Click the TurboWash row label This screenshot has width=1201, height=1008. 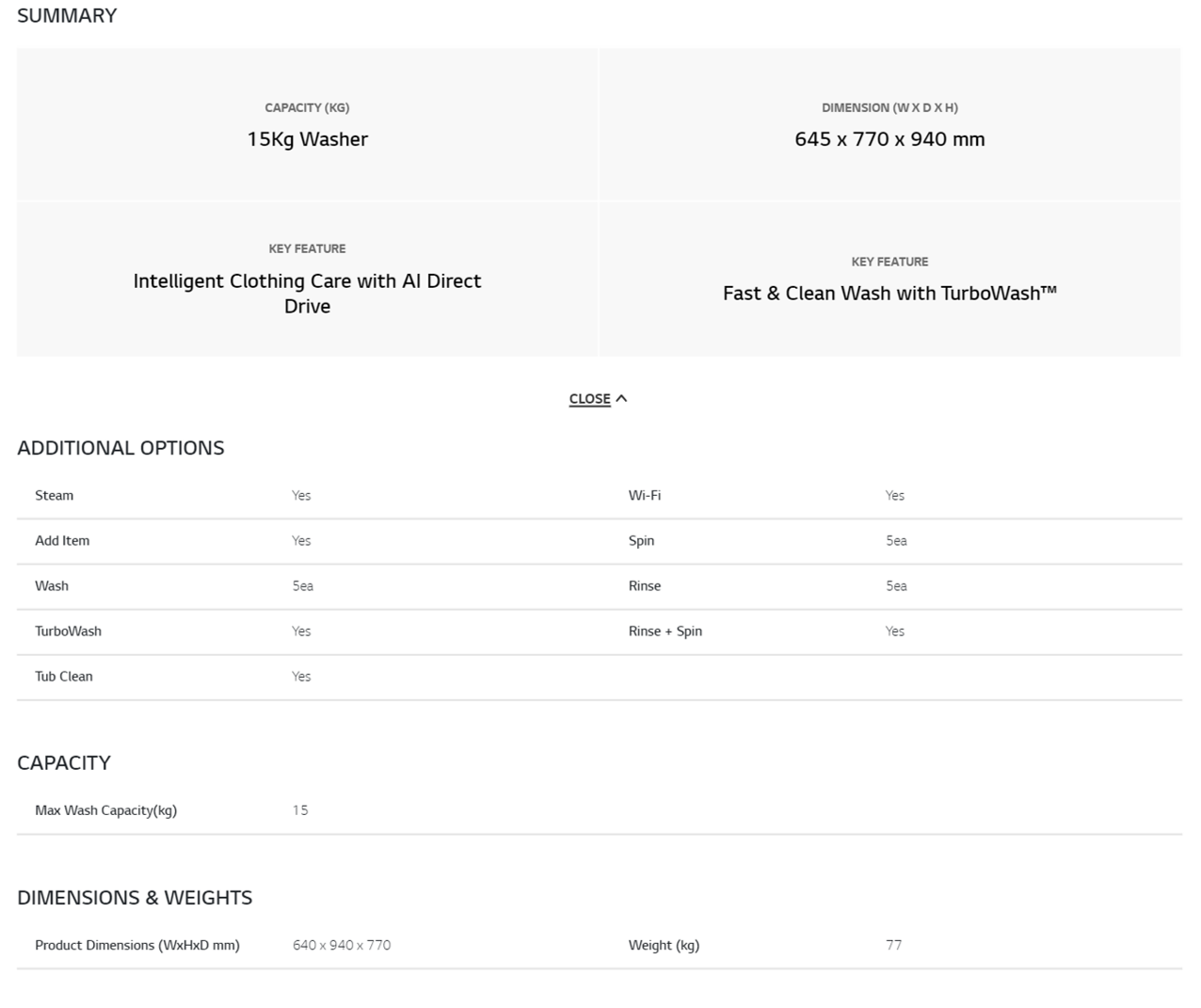coord(68,632)
